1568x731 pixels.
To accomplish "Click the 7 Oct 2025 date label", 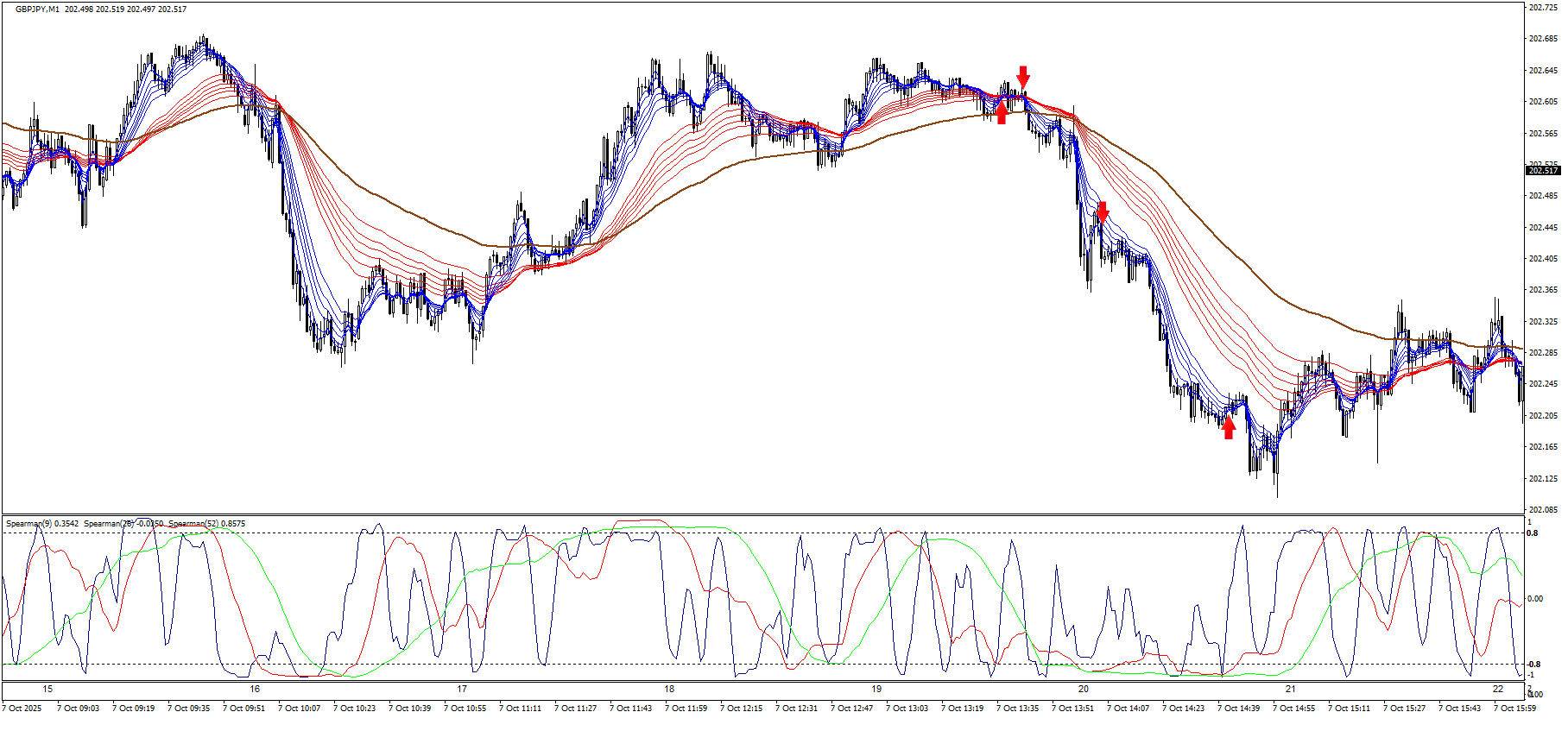I will point(22,709).
